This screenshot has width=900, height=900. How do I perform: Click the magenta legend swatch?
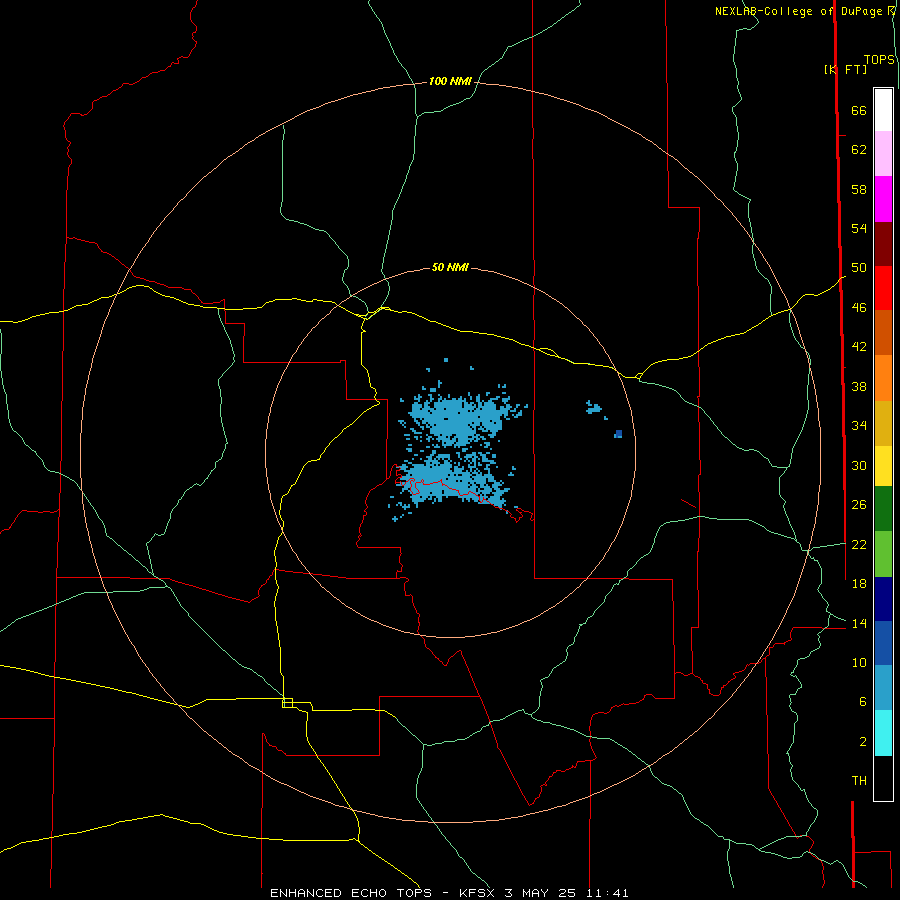(x=883, y=199)
